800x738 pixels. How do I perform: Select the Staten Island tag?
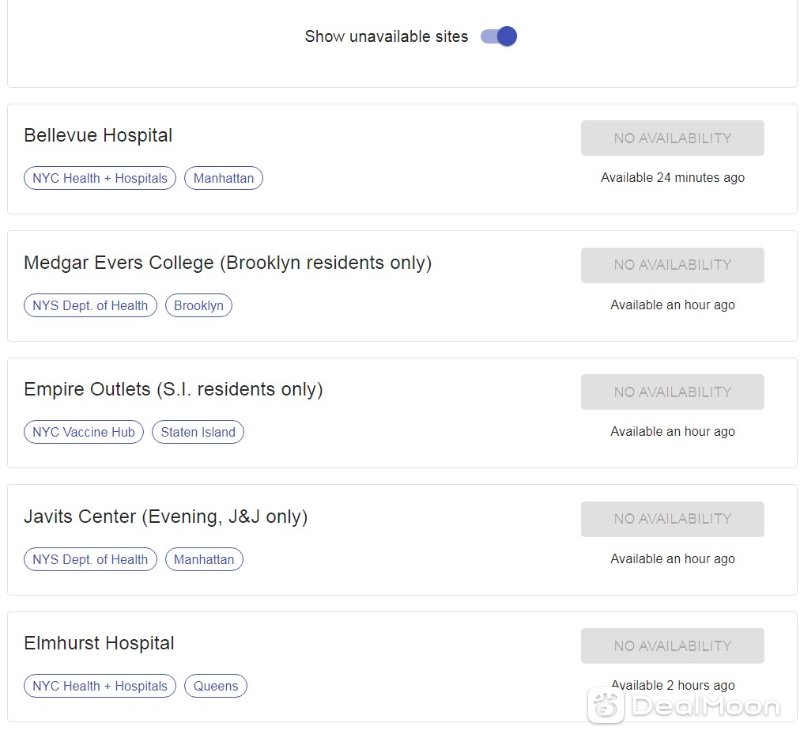pyautogui.click(x=198, y=432)
